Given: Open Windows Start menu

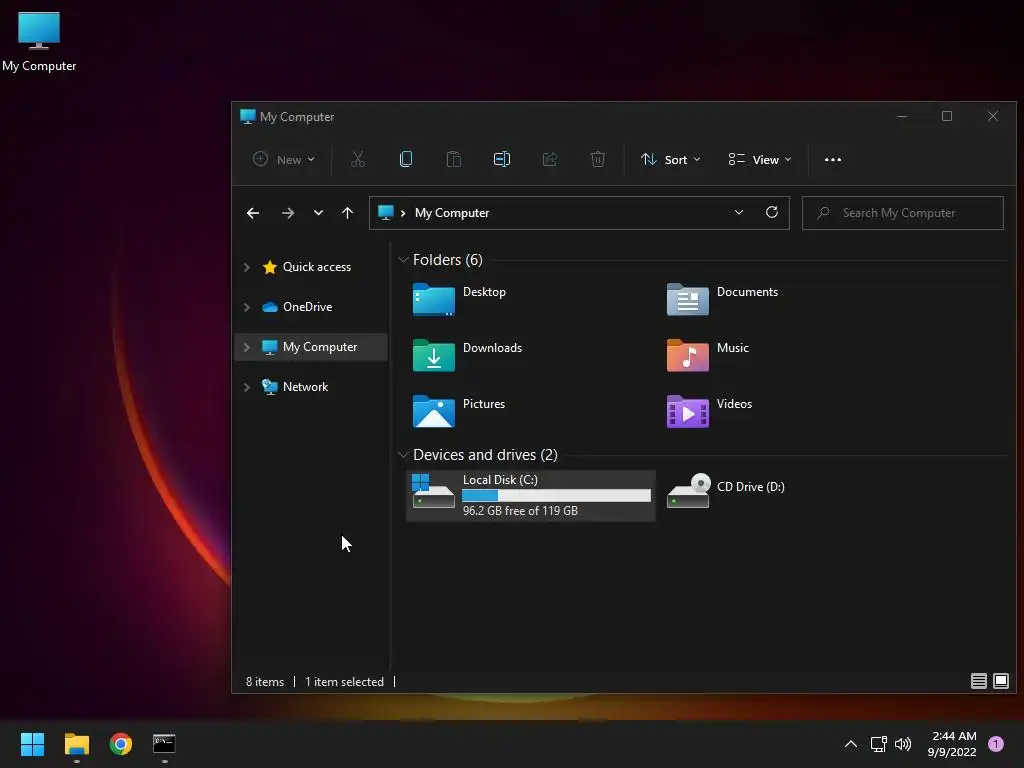Looking at the screenshot, I should [32, 744].
